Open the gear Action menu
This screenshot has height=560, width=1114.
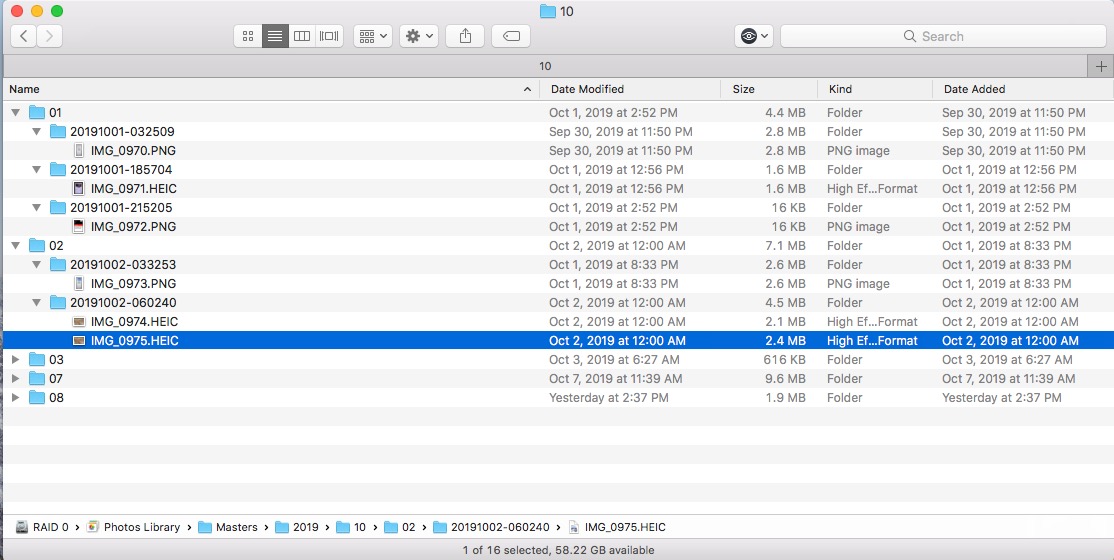click(x=418, y=36)
